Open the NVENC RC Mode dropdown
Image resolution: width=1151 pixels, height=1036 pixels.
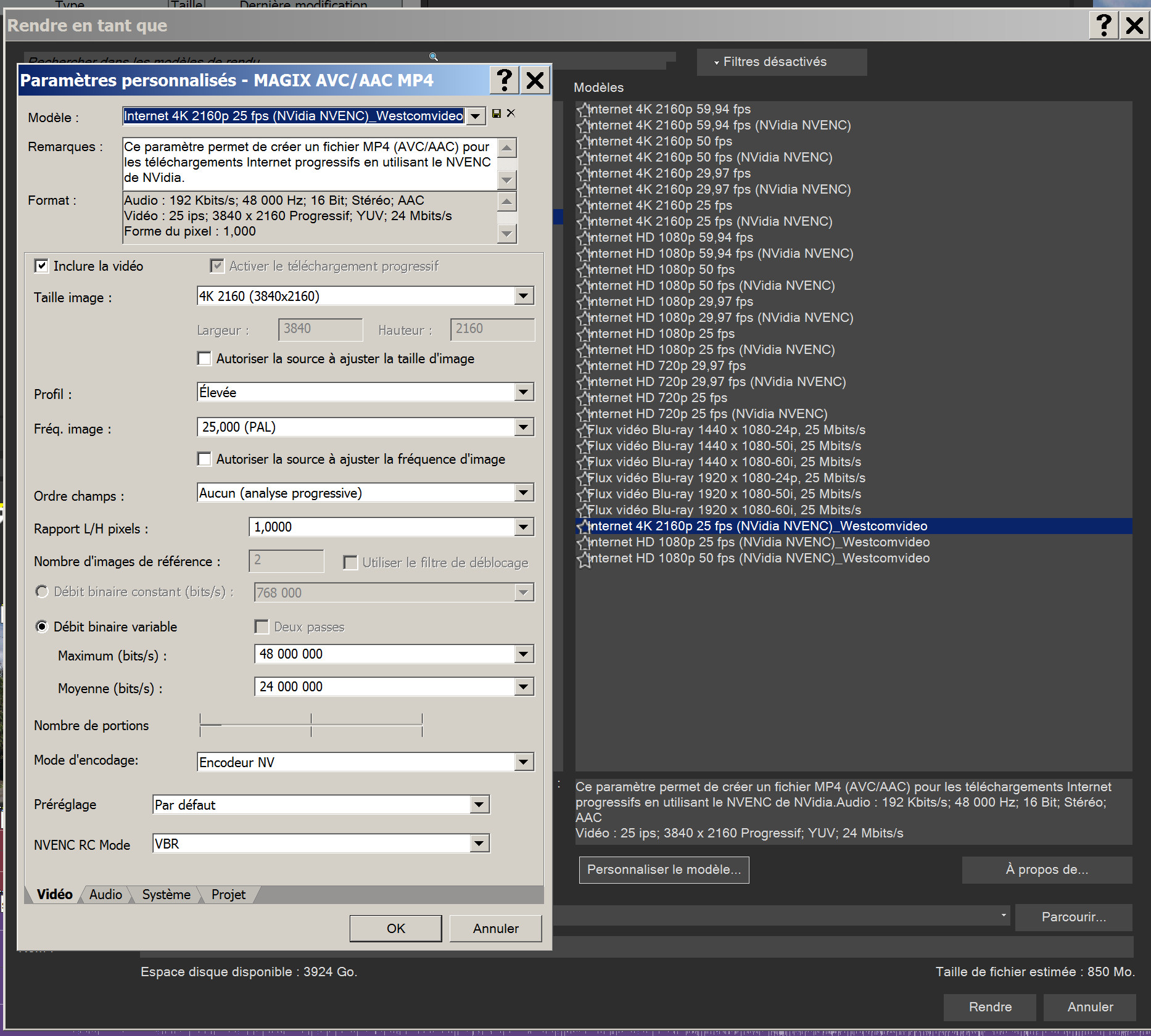coord(479,844)
